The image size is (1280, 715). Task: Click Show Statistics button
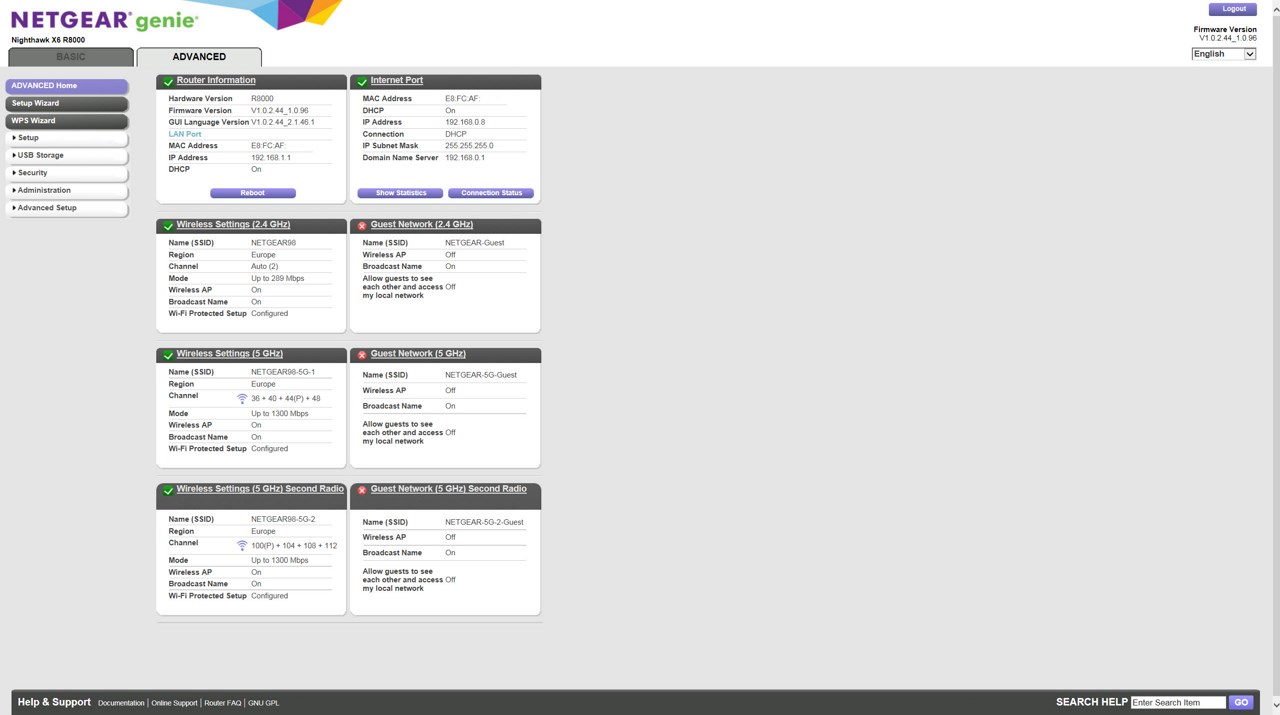400,193
